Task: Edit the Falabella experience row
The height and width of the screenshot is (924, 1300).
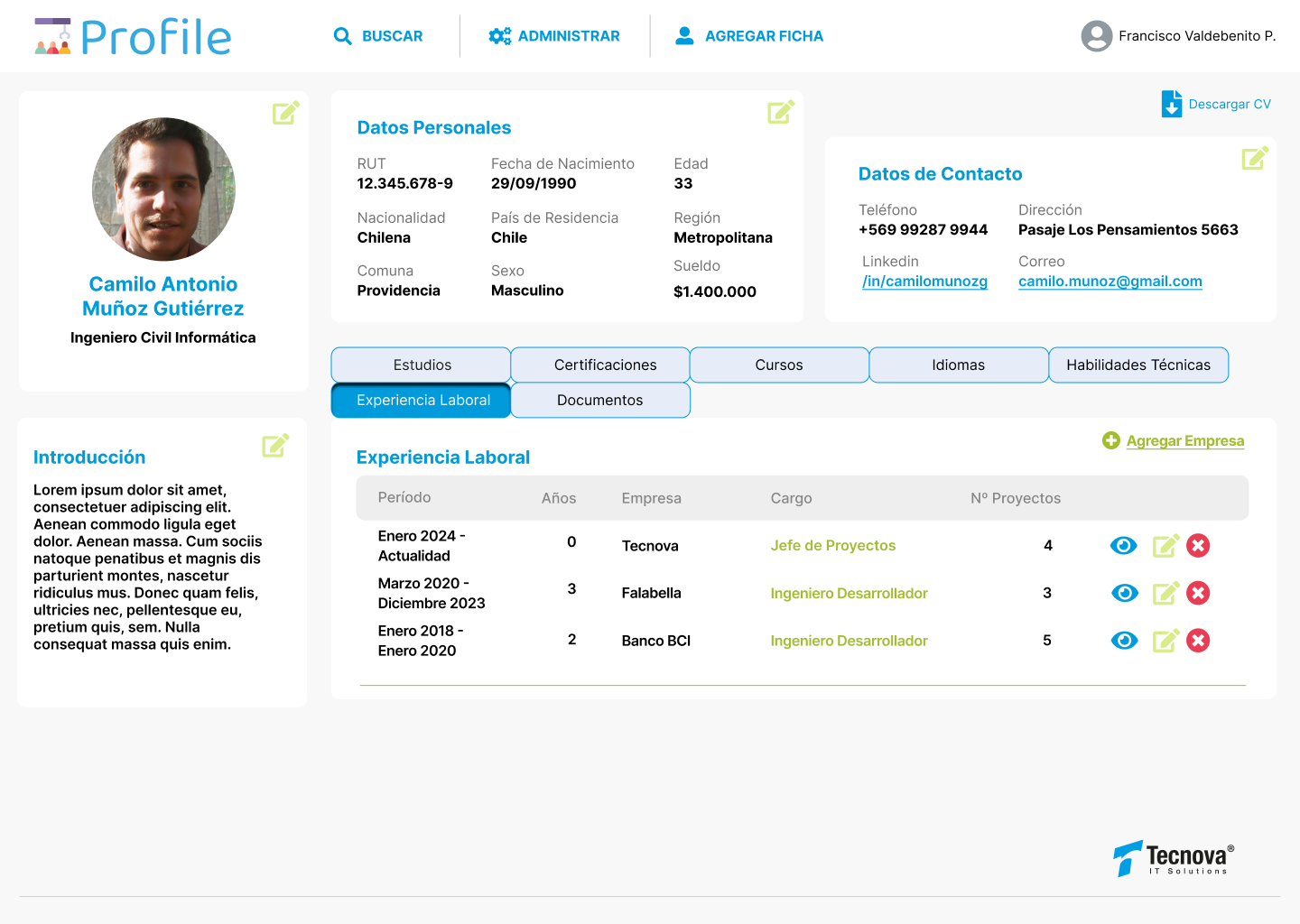Action: pos(1165,593)
